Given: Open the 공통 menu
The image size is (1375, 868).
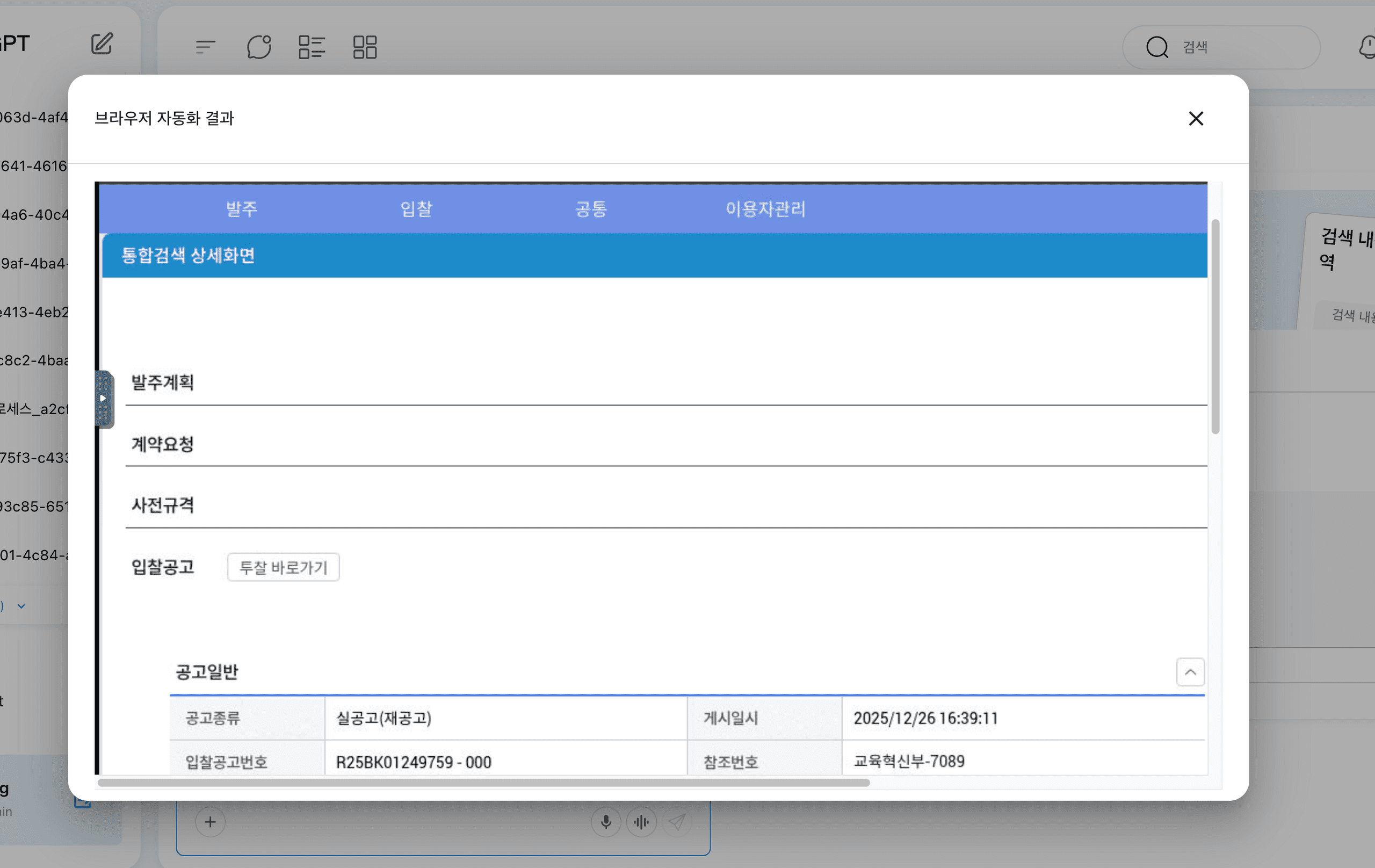Looking at the screenshot, I should click(591, 208).
